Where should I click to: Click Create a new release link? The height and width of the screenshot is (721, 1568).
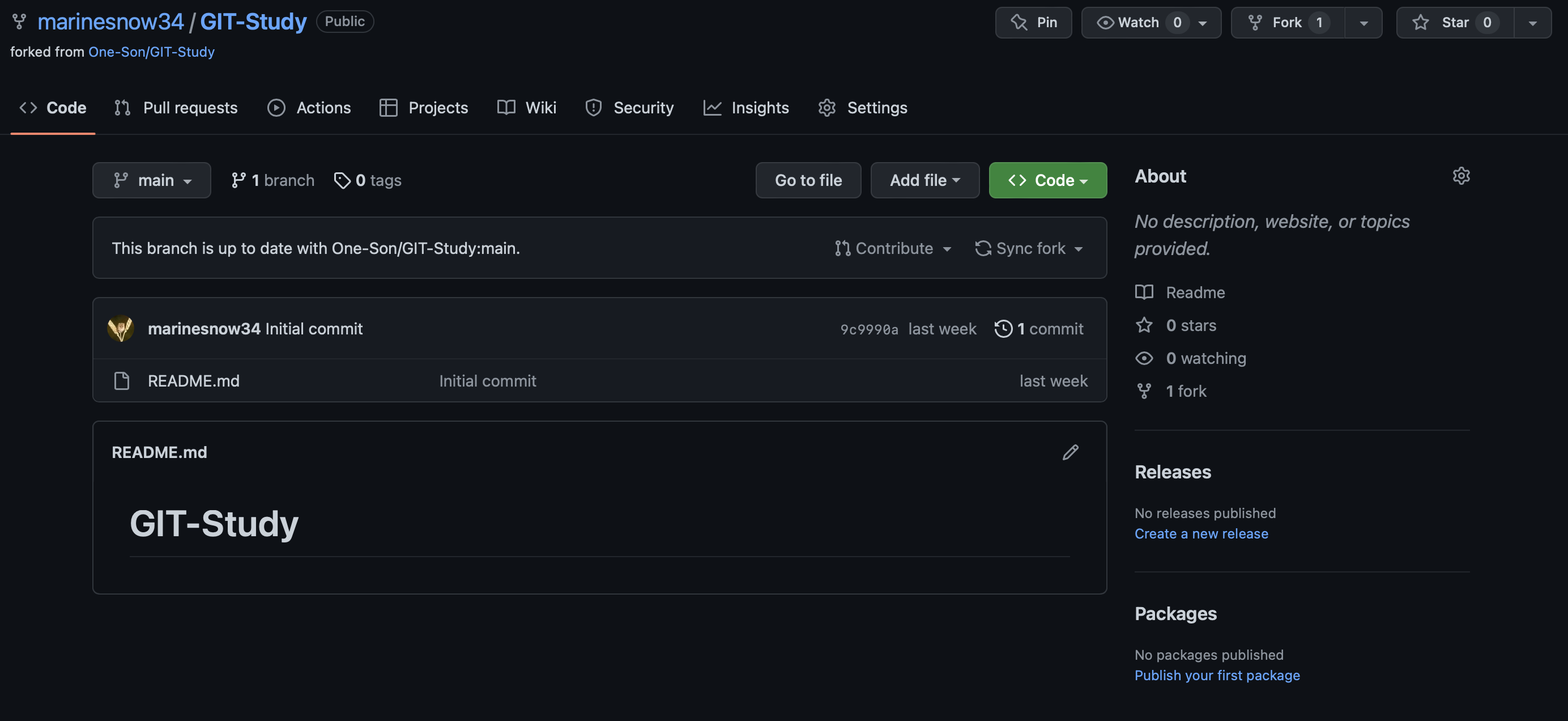coord(1201,533)
